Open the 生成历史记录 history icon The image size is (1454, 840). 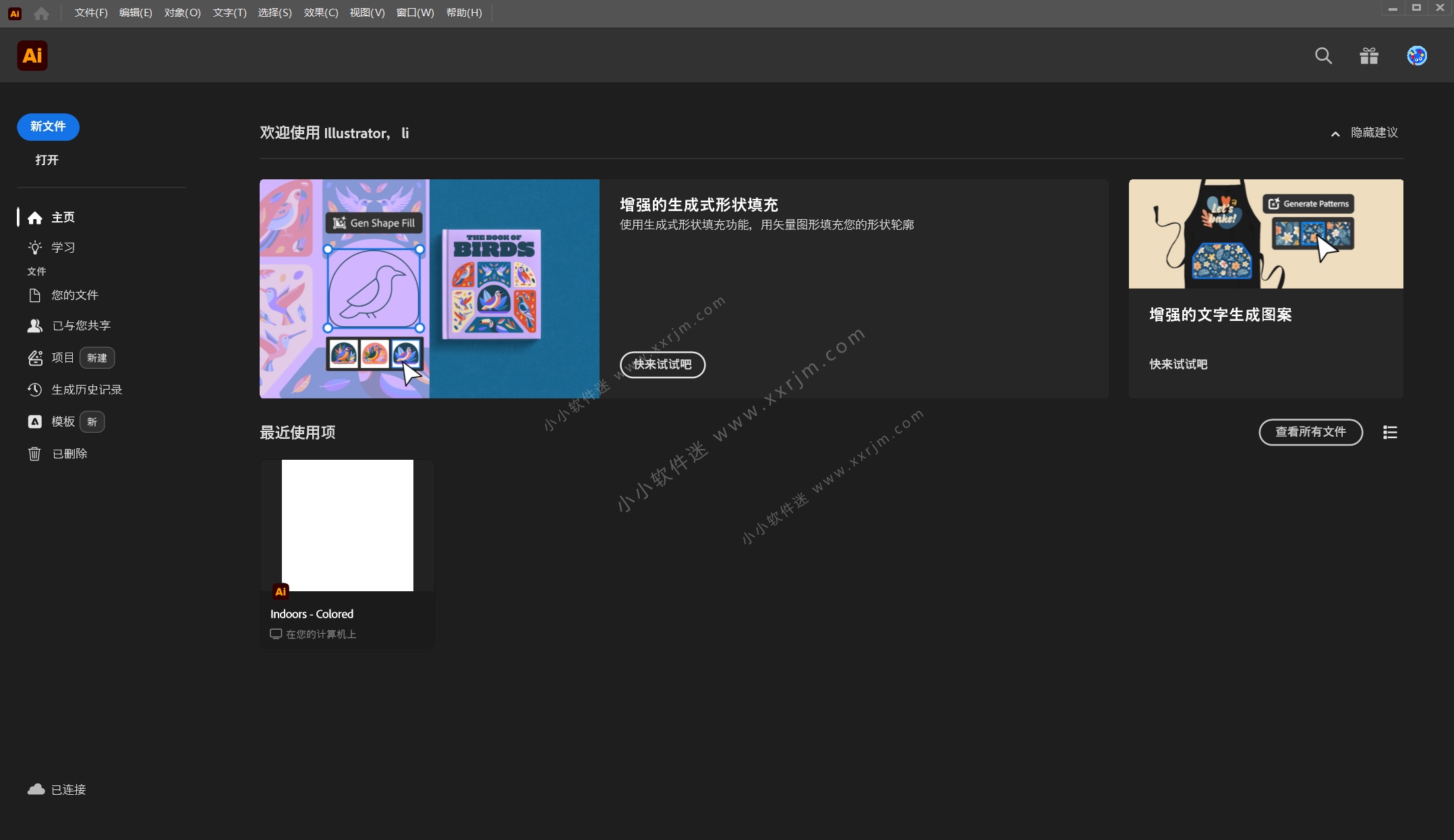tap(35, 389)
